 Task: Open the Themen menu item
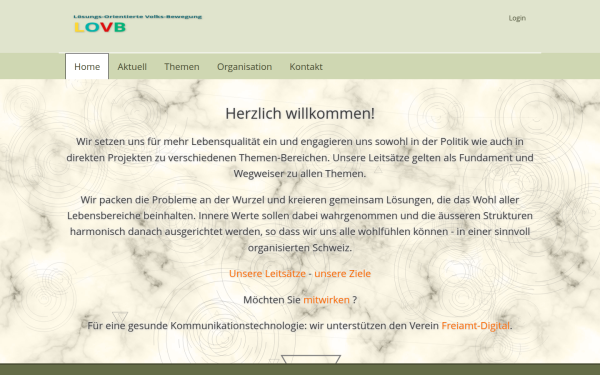(182, 67)
